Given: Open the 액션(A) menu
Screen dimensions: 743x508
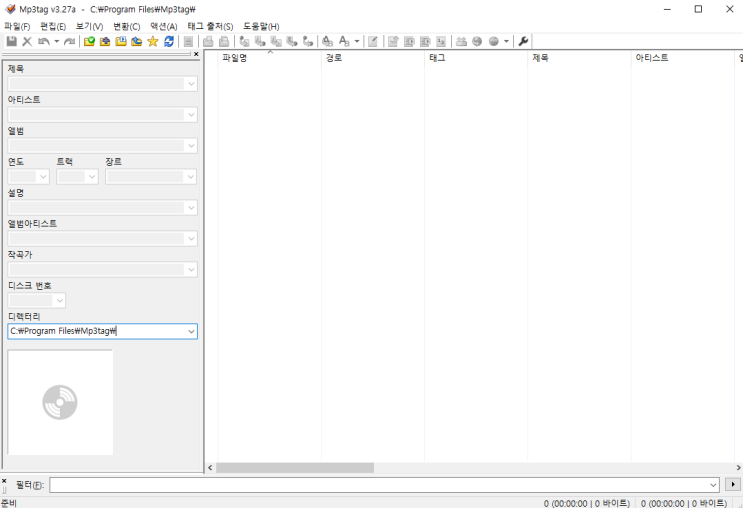Looking at the screenshot, I should click(164, 27).
